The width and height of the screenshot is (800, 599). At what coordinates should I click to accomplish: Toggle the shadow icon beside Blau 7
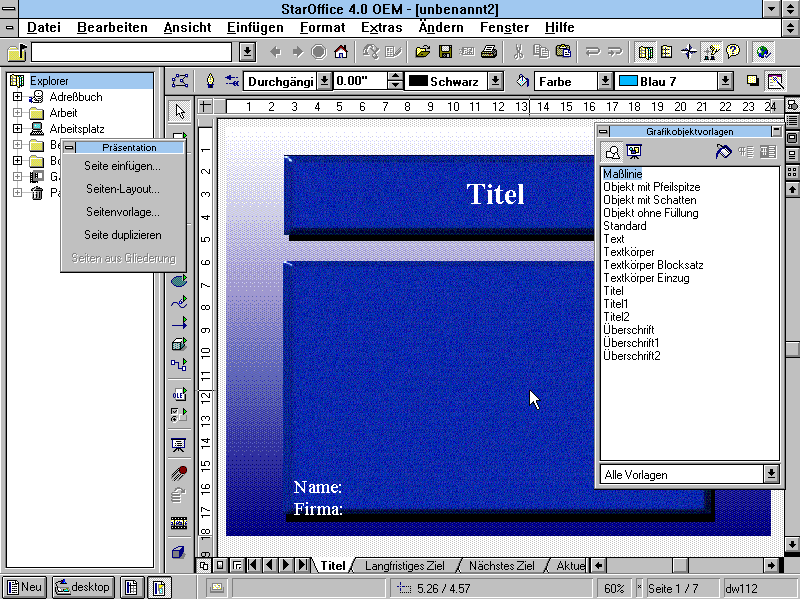(x=752, y=81)
